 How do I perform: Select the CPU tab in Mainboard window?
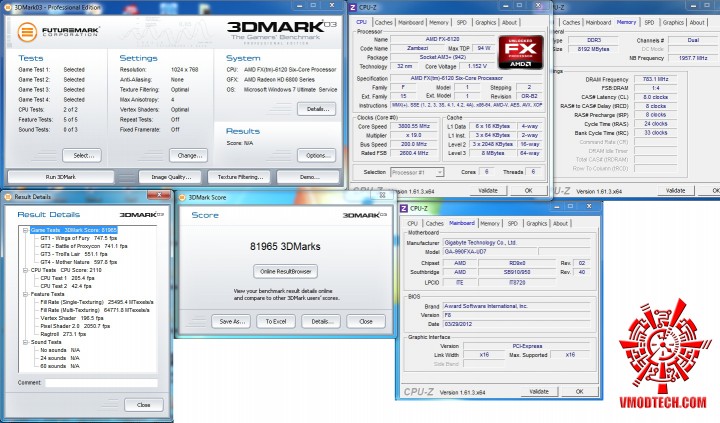tap(412, 223)
